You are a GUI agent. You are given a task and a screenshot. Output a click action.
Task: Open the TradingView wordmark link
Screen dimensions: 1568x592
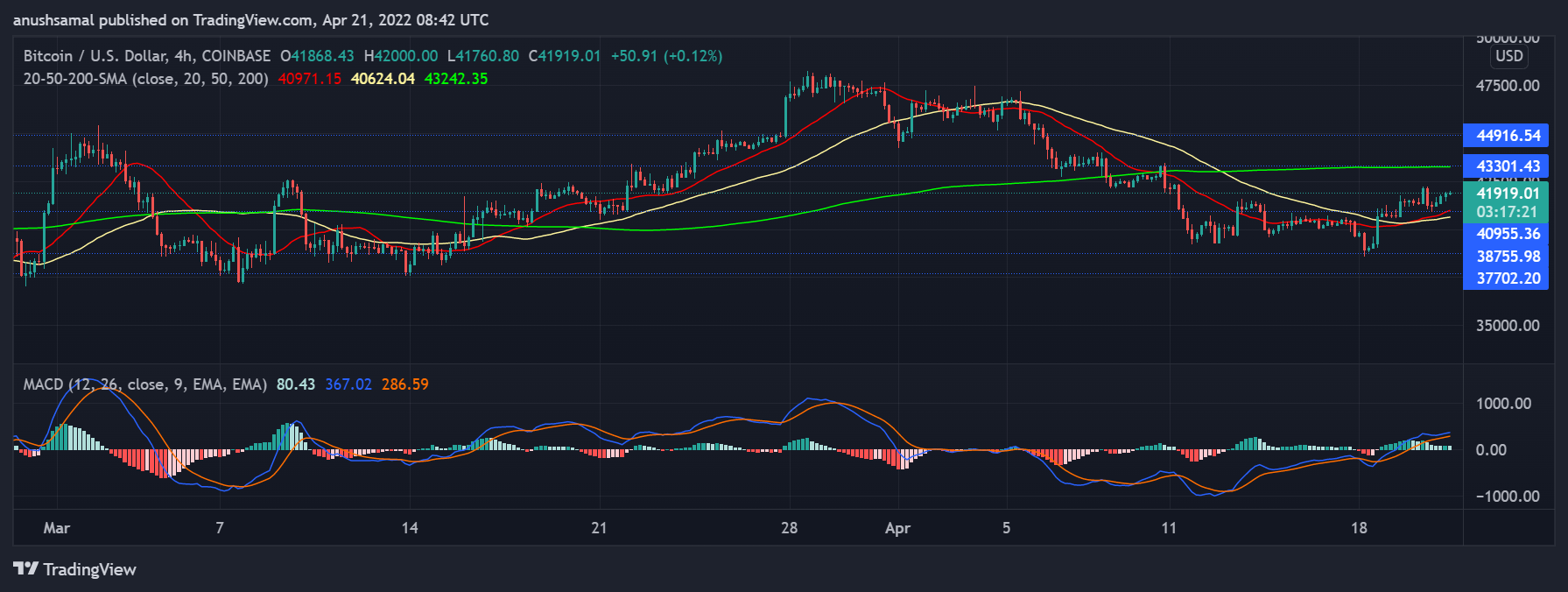click(89, 569)
